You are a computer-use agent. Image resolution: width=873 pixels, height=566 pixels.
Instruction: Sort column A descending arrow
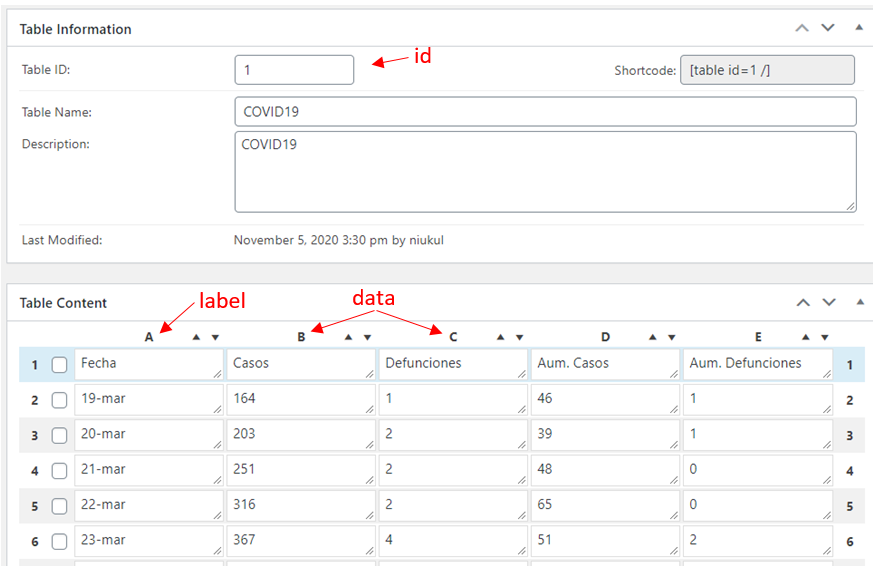(215, 337)
